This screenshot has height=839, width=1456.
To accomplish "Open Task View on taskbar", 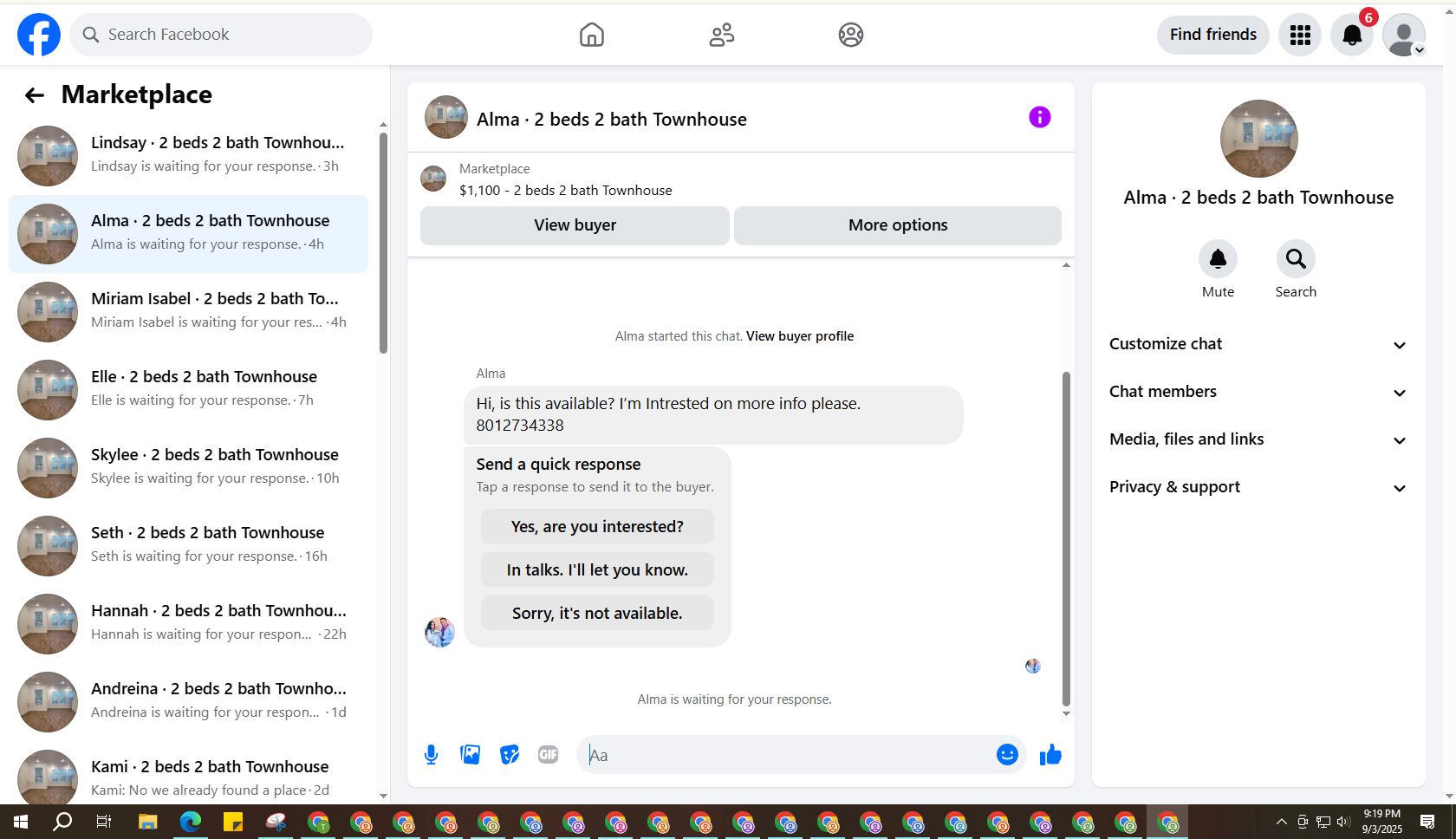I will pyautogui.click(x=104, y=822).
